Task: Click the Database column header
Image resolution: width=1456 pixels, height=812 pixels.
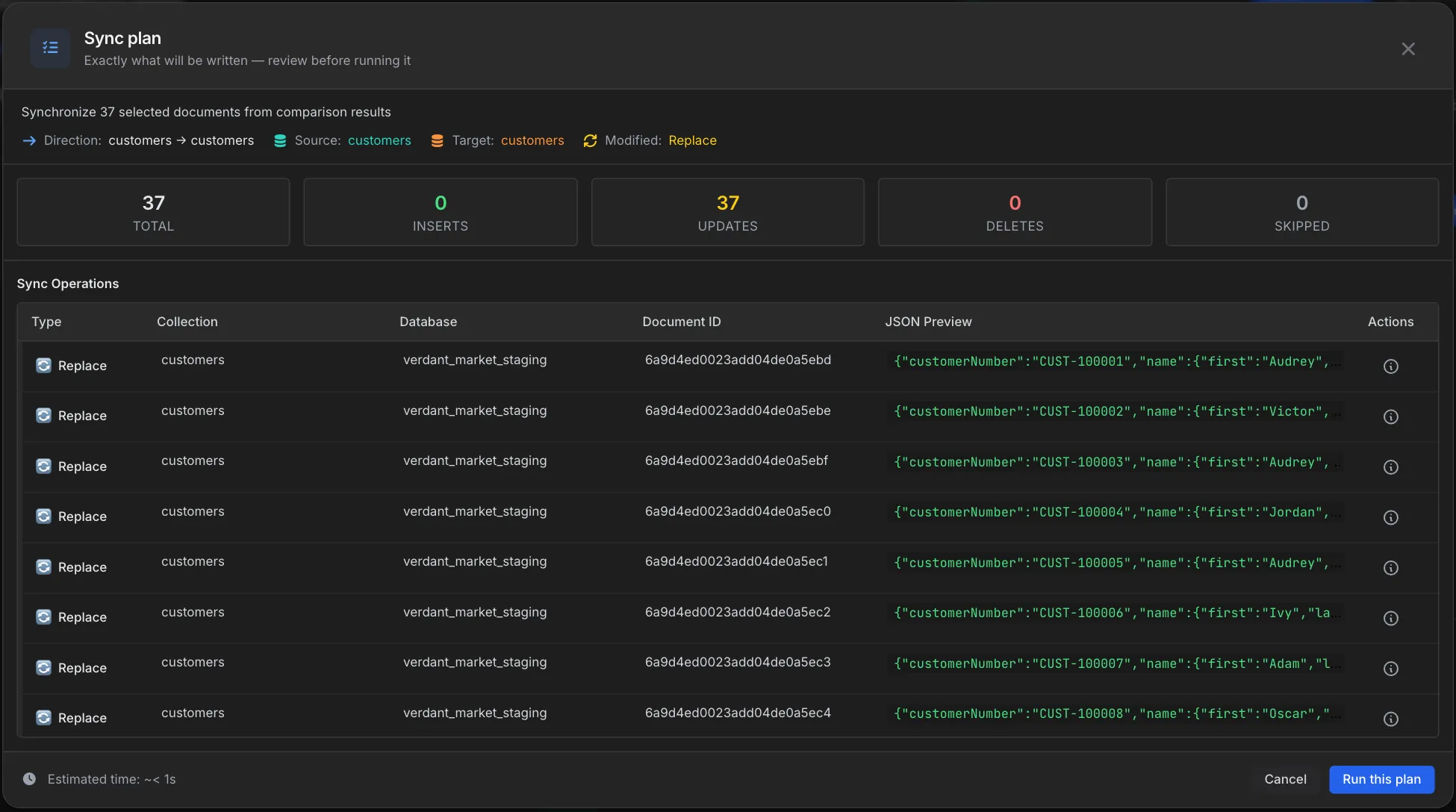Action: click(428, 322)
